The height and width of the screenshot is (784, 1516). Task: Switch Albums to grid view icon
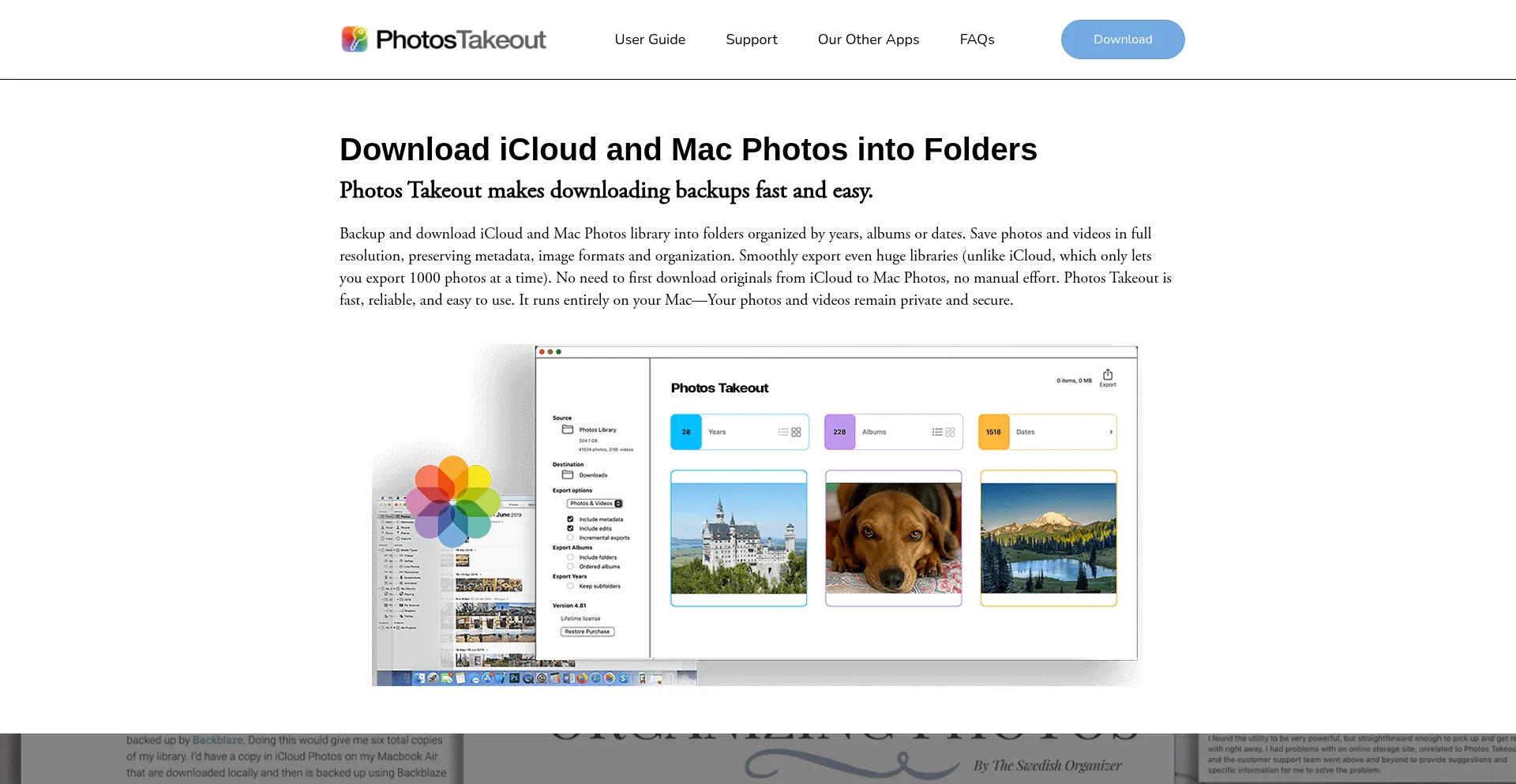(950, 432)
